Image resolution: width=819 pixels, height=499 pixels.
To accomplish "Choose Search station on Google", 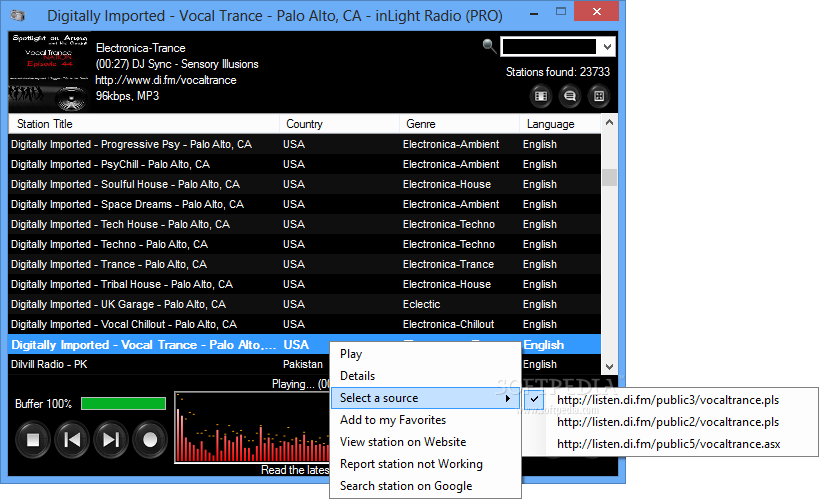I will 406,486.
